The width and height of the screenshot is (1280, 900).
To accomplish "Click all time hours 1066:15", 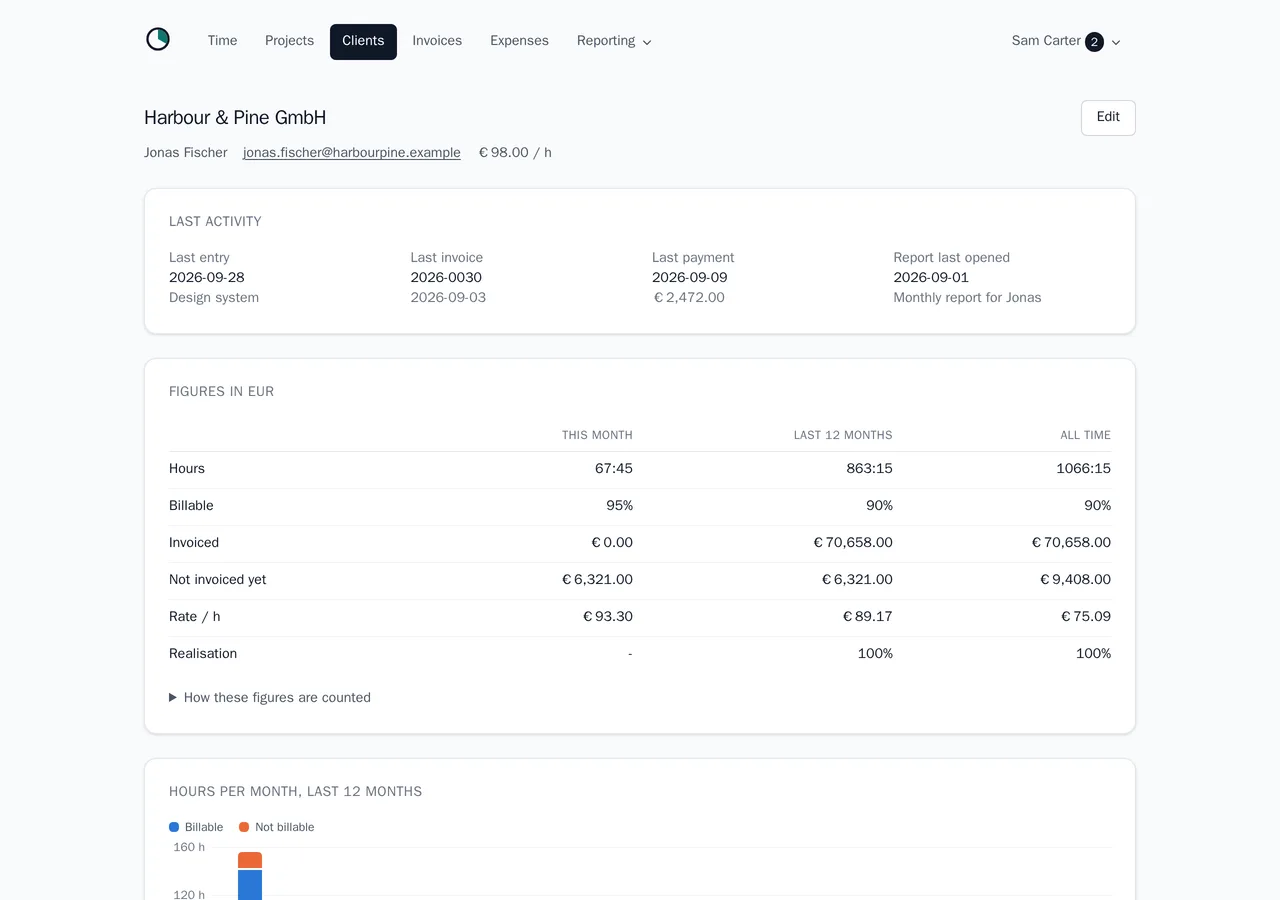I will pos(1083,469).
